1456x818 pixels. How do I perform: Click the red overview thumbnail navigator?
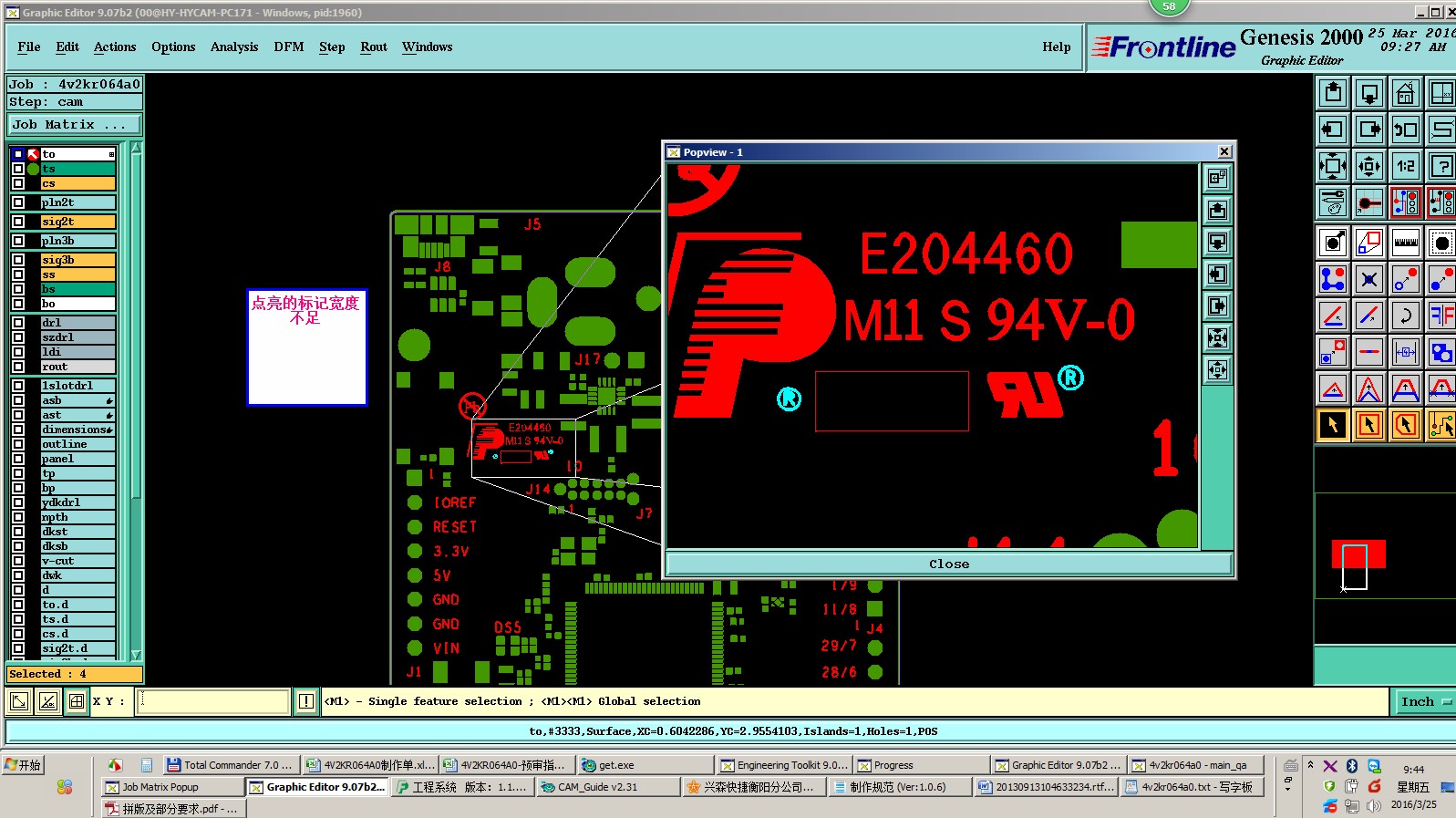click(x=1358, y=554)
